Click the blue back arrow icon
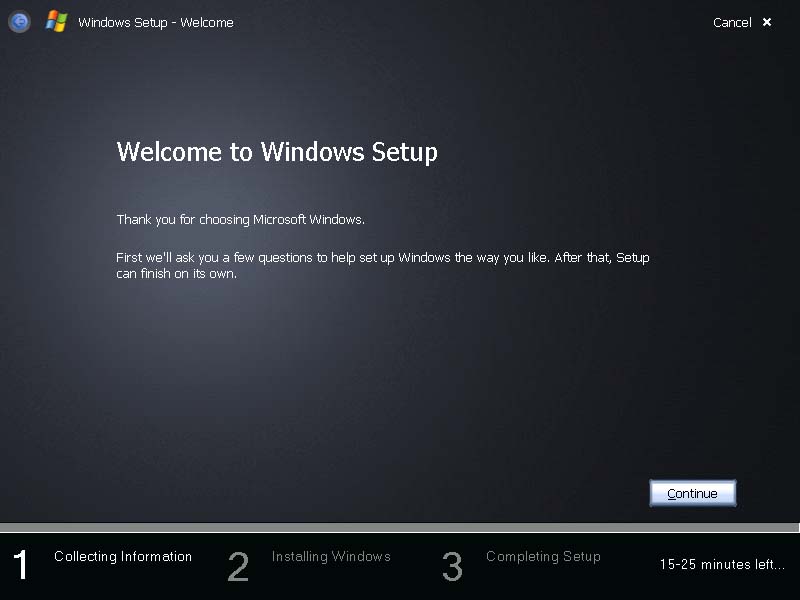The height and width of the screenshot is (600, 800). point(19,22)
